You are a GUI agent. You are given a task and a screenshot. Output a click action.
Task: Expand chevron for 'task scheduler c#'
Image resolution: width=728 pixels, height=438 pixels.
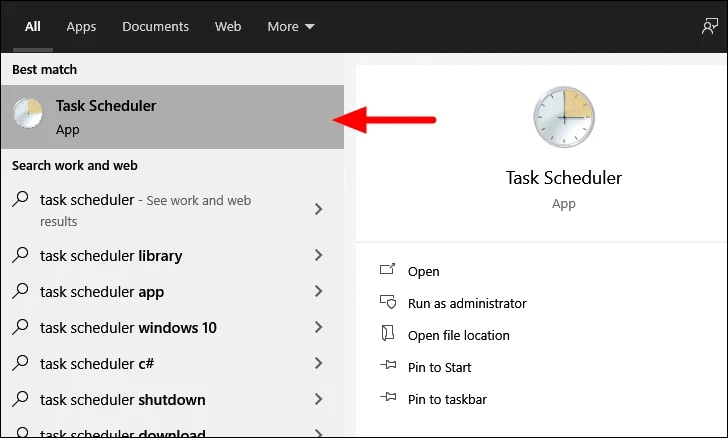[x=318, y=363]
